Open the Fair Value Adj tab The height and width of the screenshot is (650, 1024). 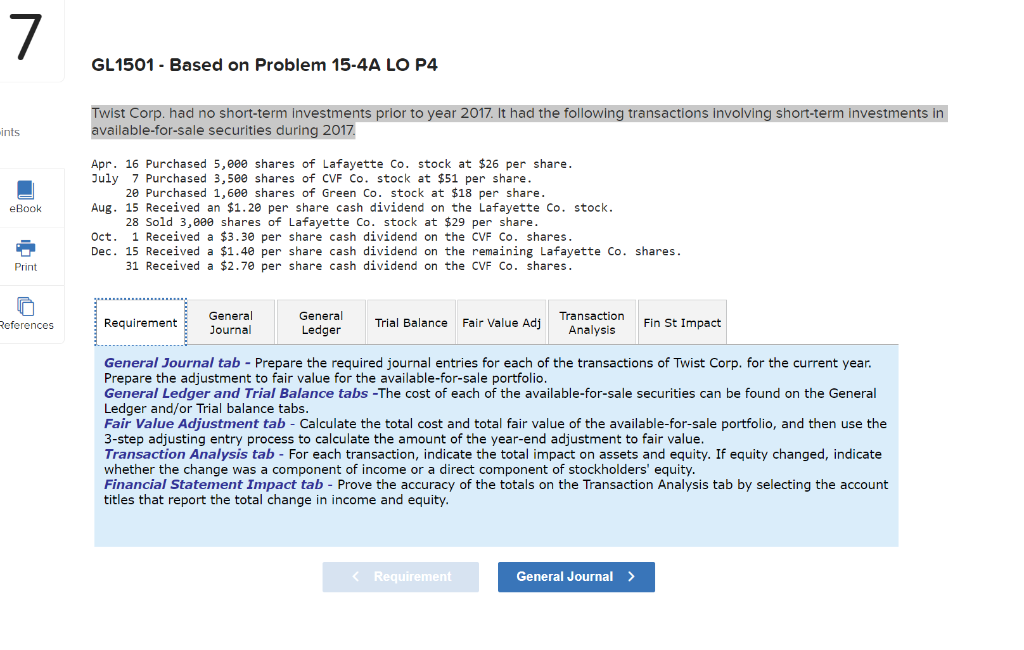click(x=502, y=323)
